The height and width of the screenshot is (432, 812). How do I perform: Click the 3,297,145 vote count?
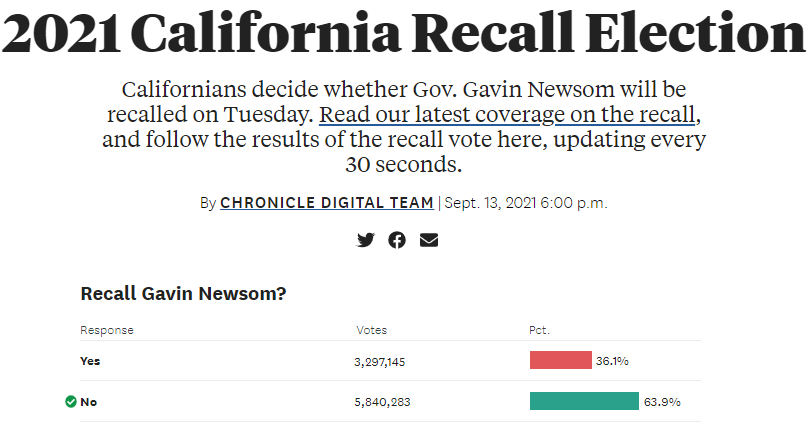[381, 361]
